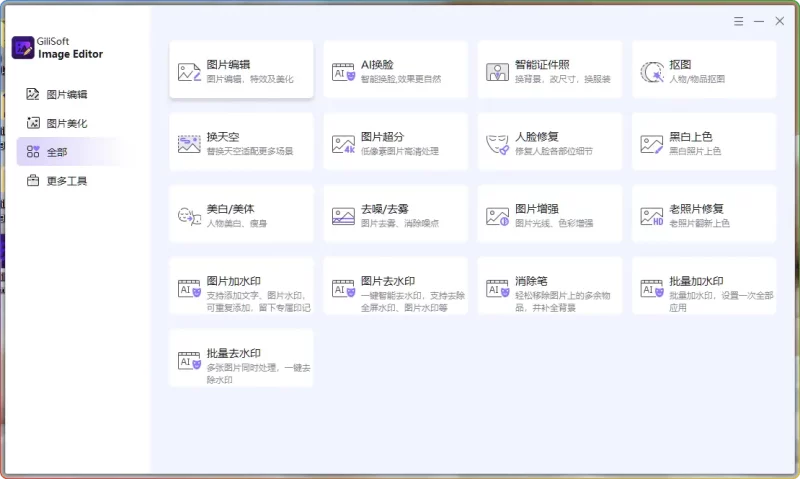Close the Image Editor window
This screenshot has width=800, height=479.
[779, 21]
